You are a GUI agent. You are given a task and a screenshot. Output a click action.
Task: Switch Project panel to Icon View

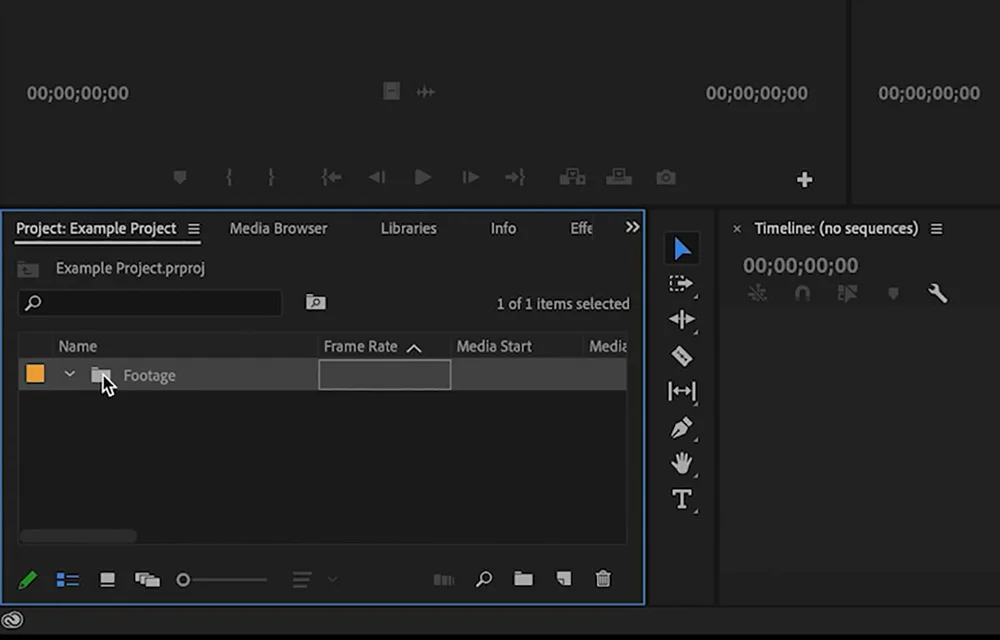[x=107, y=579]
